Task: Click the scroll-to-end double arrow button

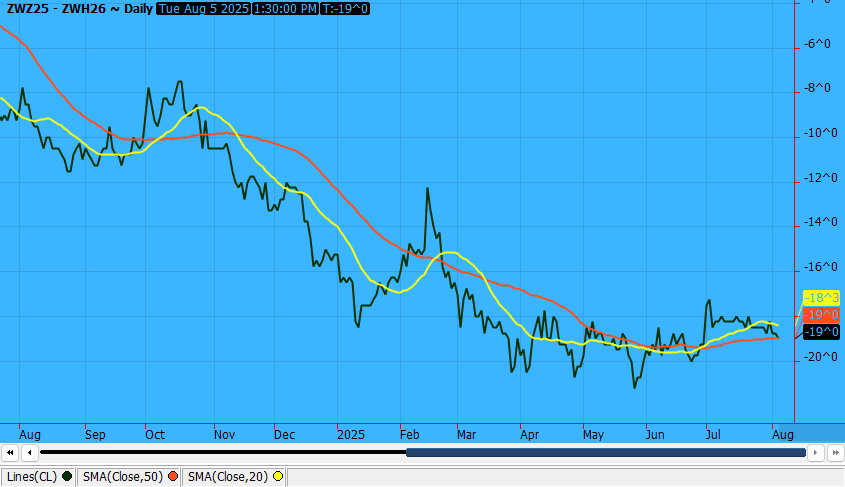Action: (x=834, y=453)
